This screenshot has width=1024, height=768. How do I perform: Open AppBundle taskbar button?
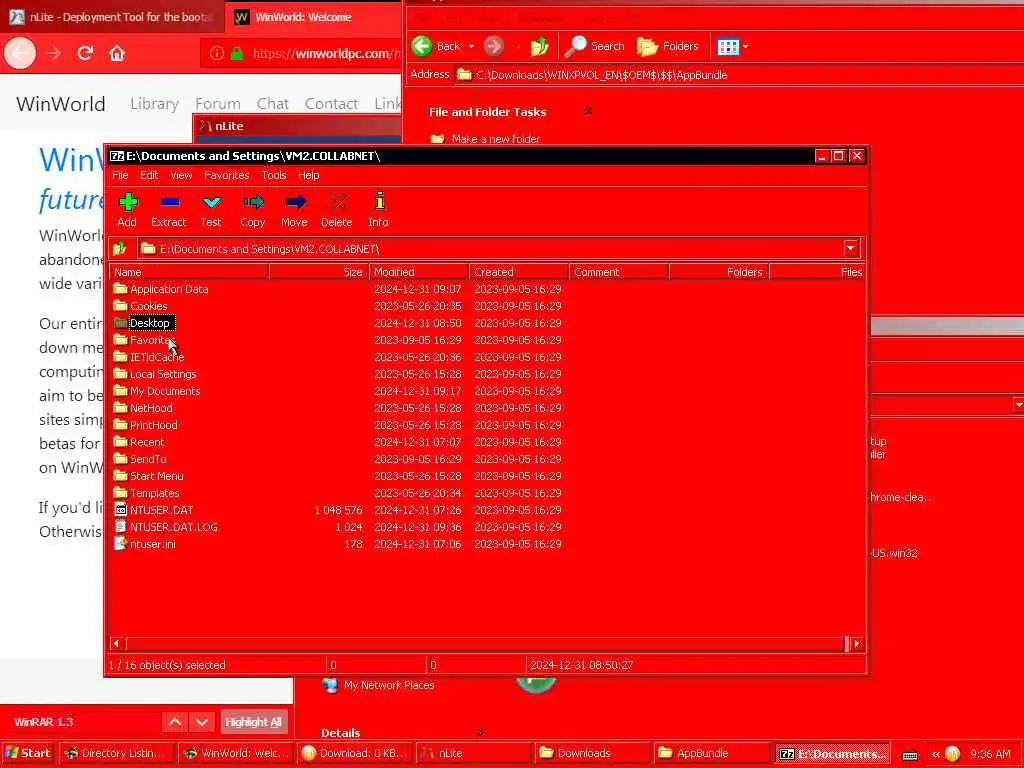tap(712, 753)
